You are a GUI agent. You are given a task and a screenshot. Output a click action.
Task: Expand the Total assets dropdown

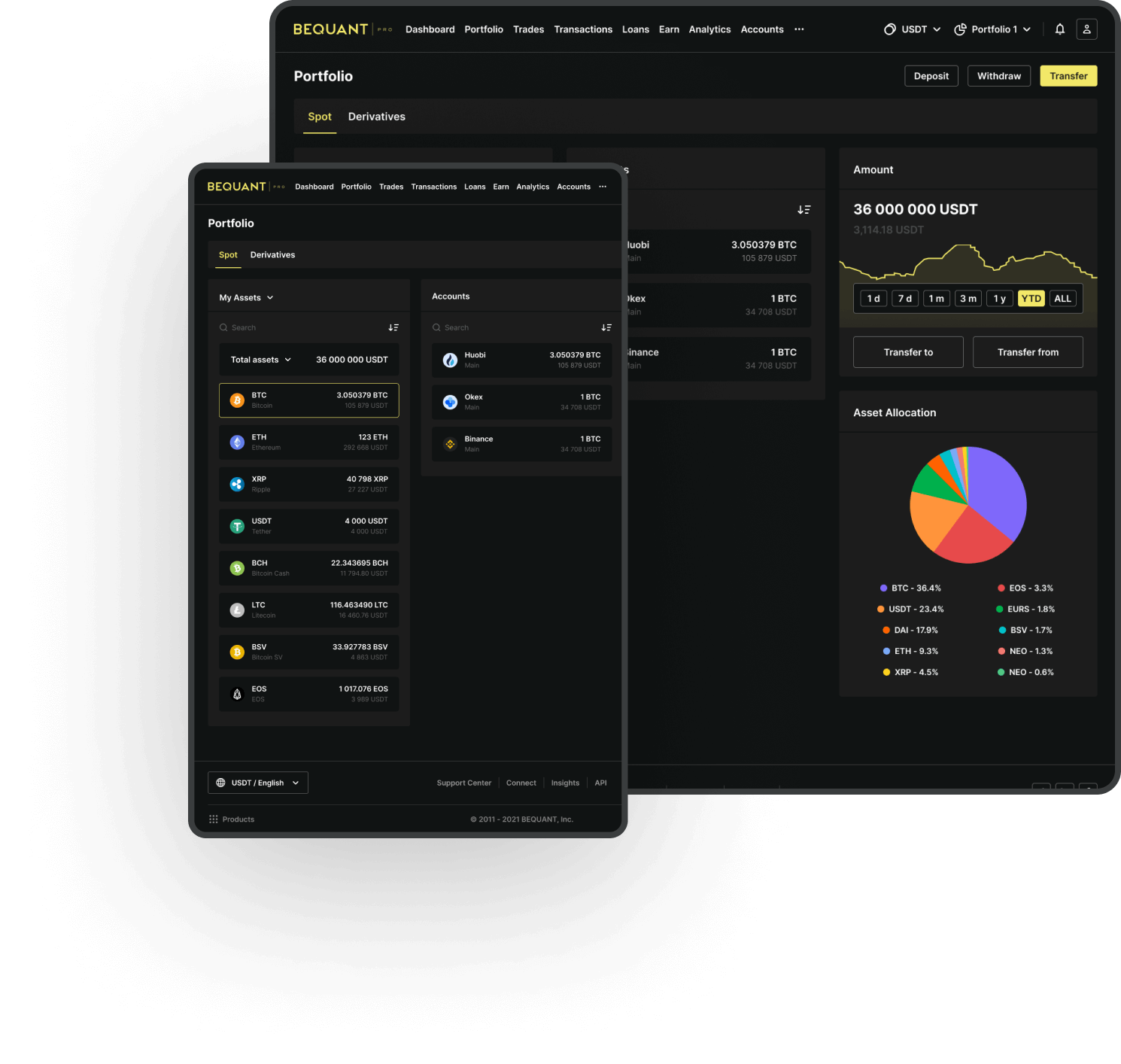260,360
